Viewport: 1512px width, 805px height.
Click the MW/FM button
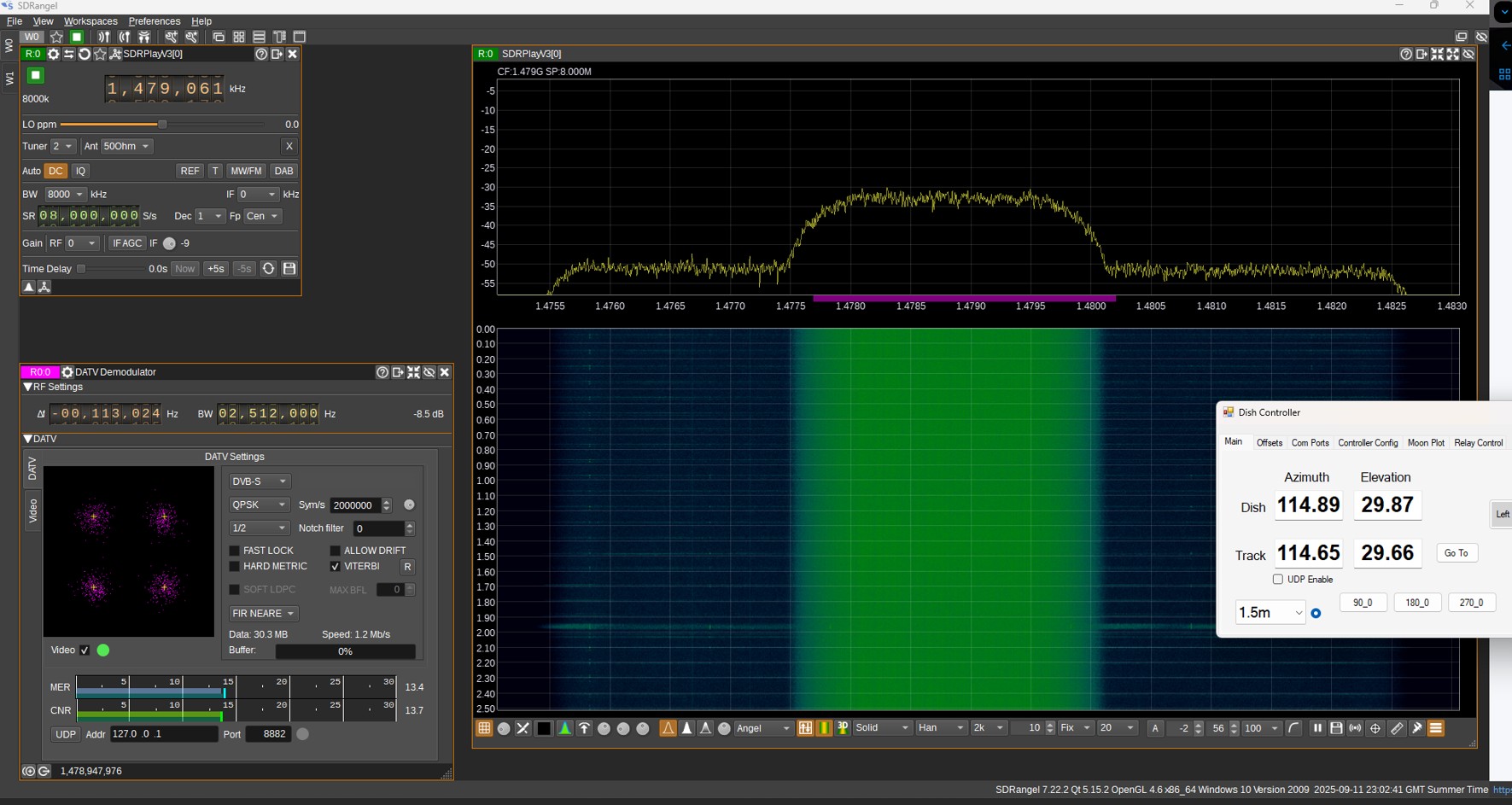pyautogui.click(x=246, y=171)
